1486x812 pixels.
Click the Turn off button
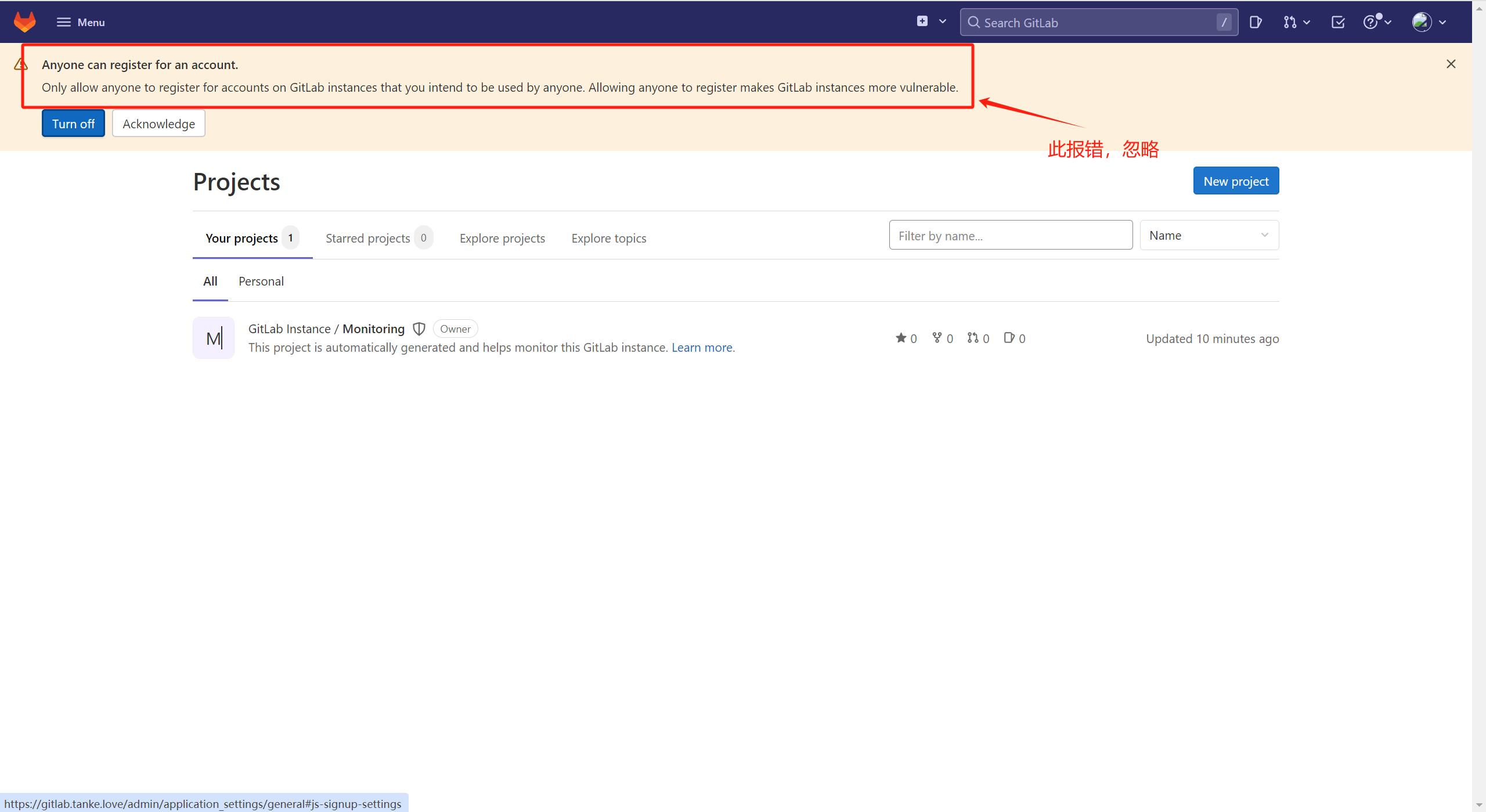[x=73, y=124]
